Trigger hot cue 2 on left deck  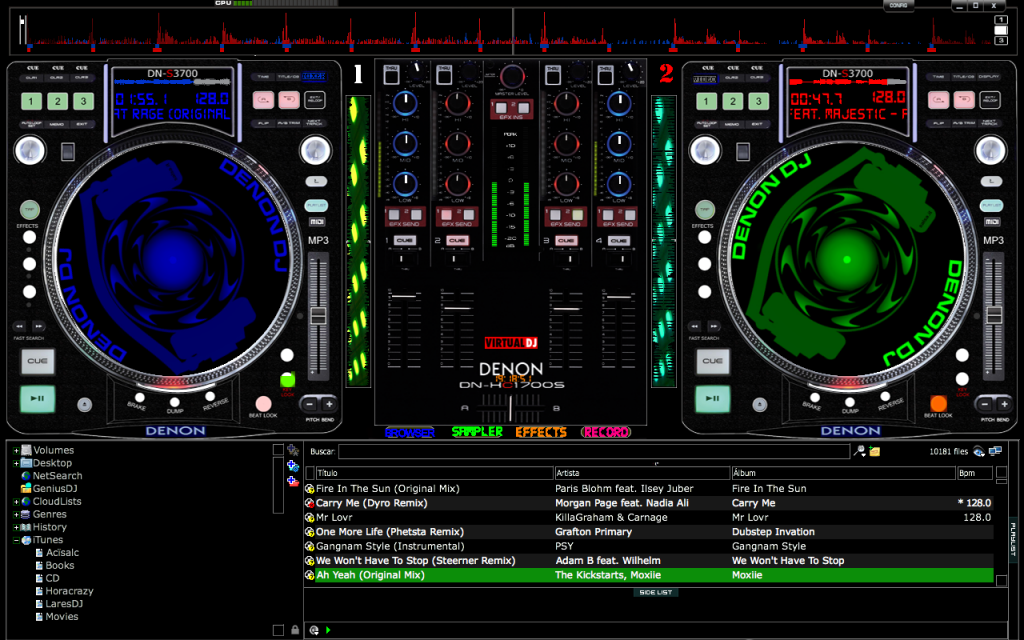click(x=57, y=101)
